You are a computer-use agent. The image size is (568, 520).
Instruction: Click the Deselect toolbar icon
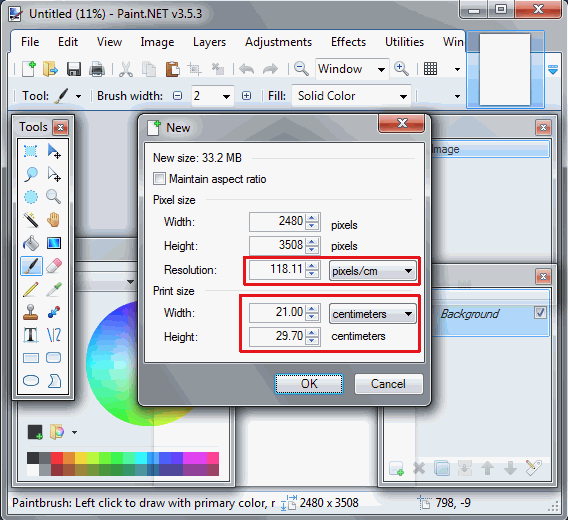click(x=218, y=69)
